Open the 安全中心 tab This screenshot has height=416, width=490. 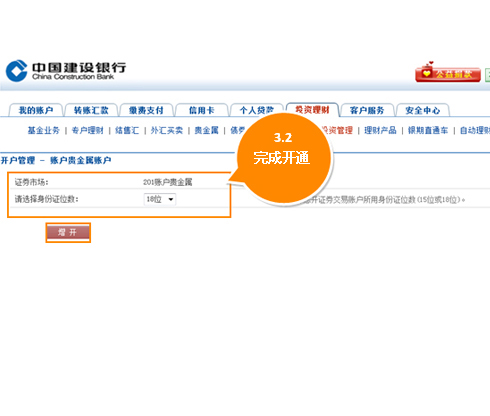tap(423, 110)
